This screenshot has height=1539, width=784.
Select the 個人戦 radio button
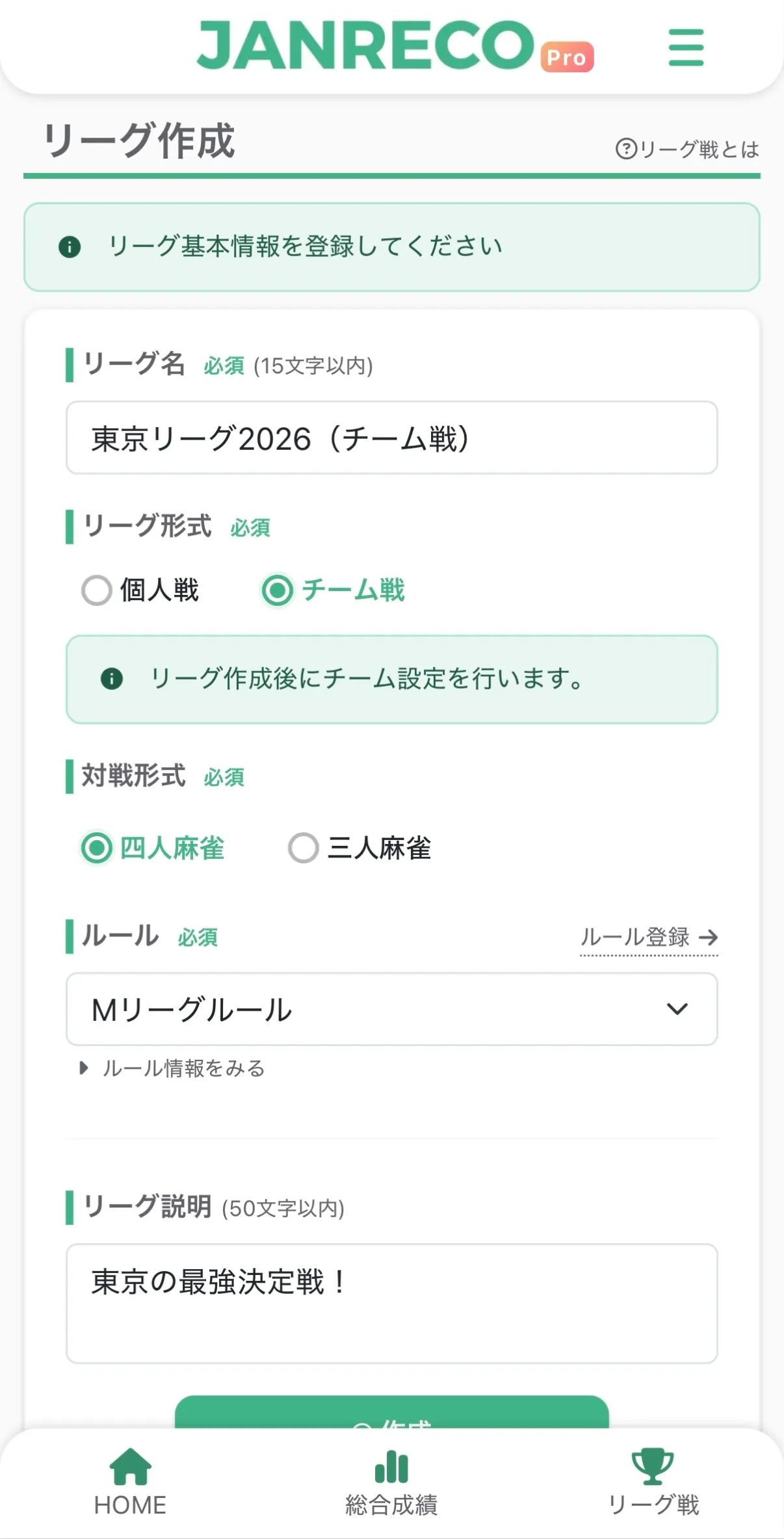[x=97, y=590]
